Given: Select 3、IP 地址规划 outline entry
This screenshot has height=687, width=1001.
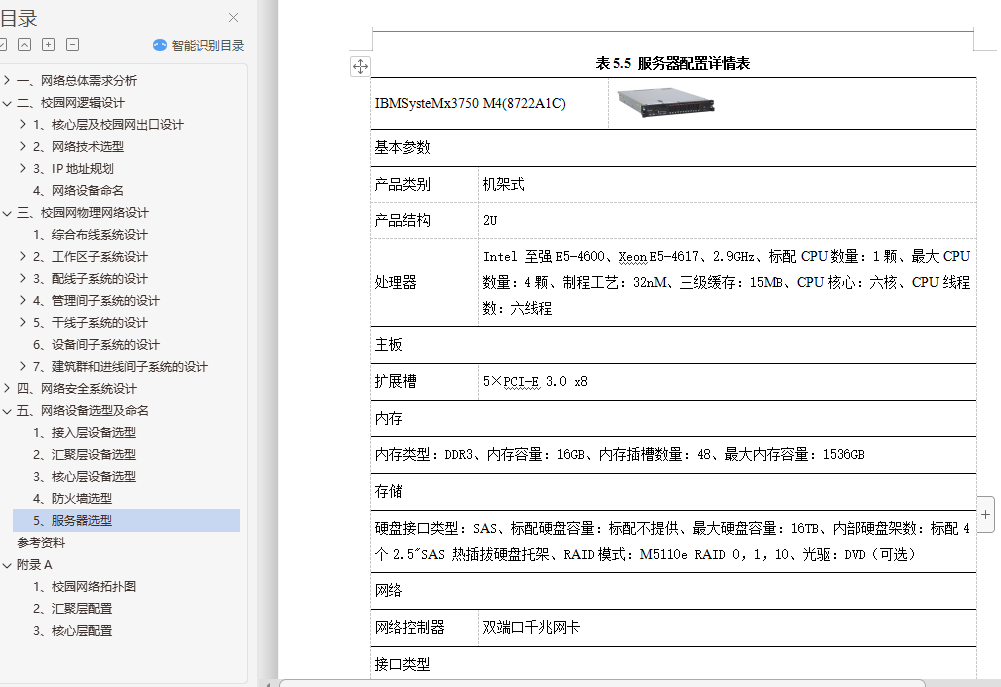Looking at the screenshot, I should click(x=73, y=169).
